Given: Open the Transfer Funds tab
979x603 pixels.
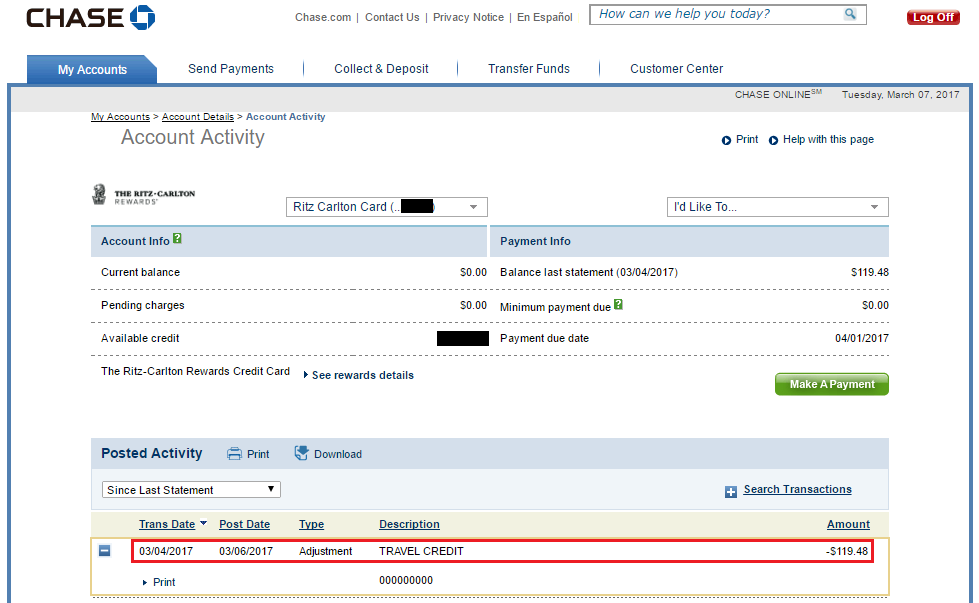Looking at the screenshot, I should point(528,69).
